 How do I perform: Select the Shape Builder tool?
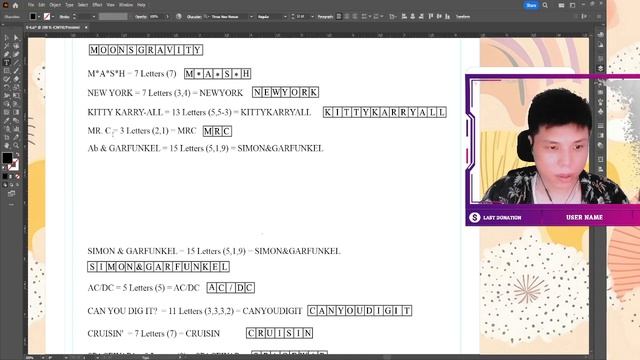[7, 104]
